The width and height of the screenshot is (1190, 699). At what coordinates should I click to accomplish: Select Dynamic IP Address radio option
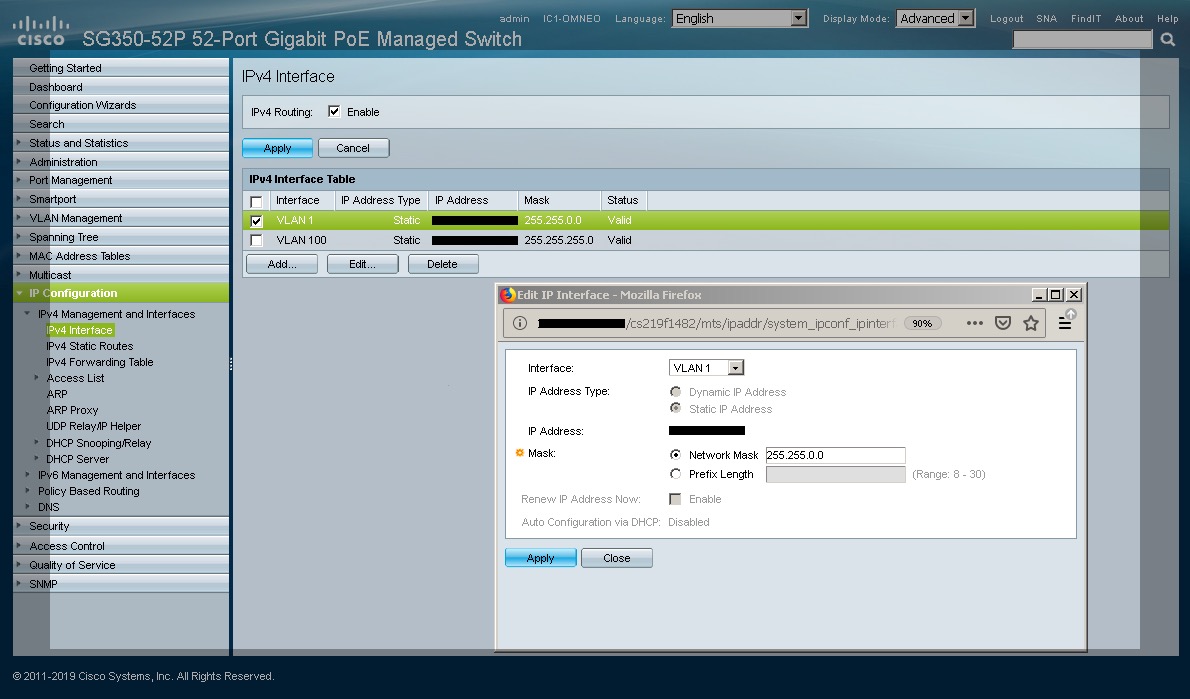click(x=675, y=392)
